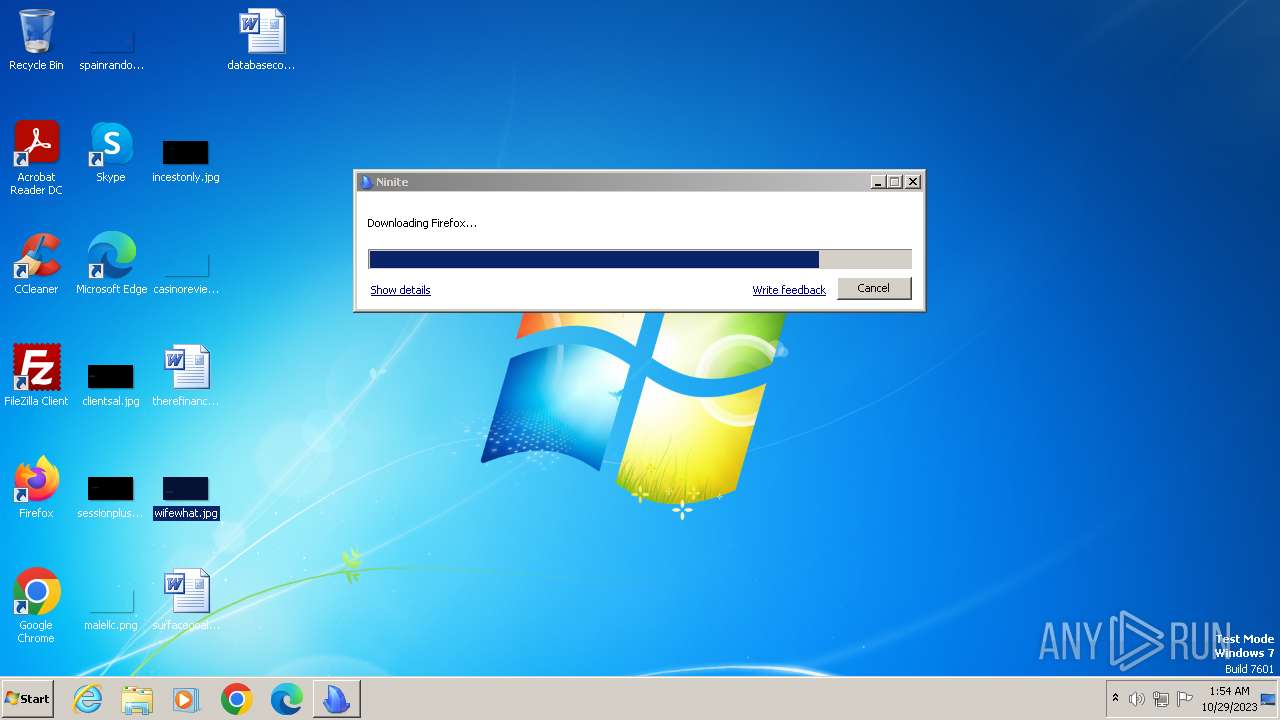Screen dimensions: 1280x720
Task: Open Edge from the taskbar
Action: (x=286, y=699)
